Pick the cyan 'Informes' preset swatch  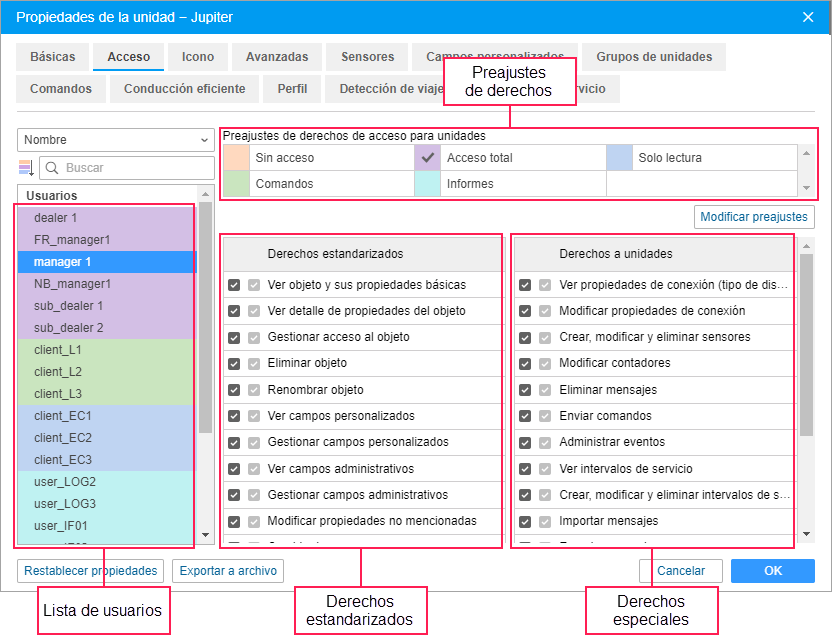pyautogui.click(x=428, y=184)
